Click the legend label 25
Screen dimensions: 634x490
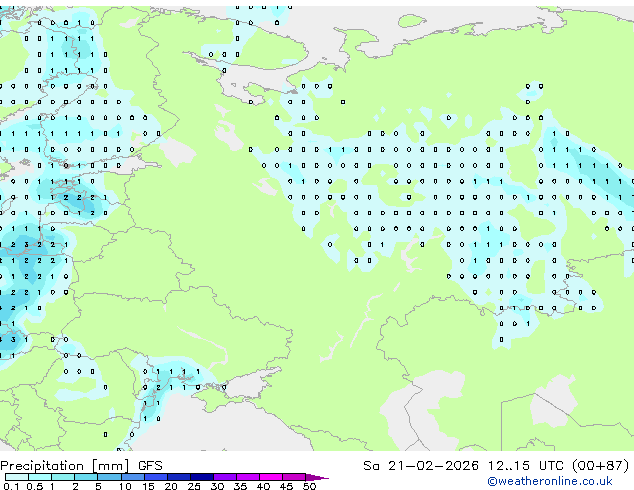[x=194, y=486]
